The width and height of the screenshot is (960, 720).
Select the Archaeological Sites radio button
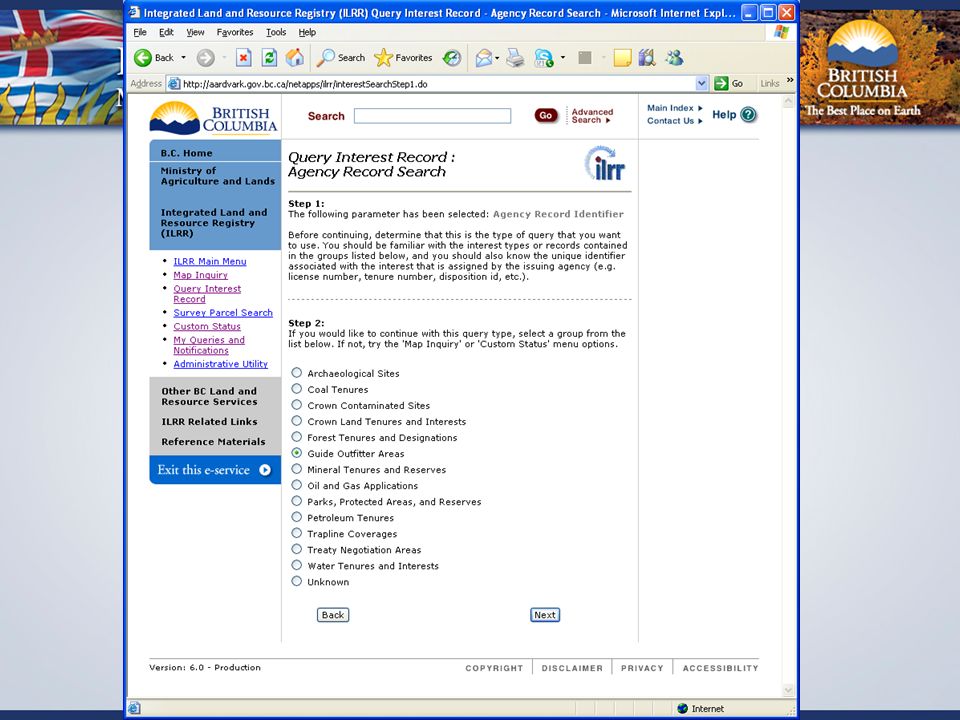[296, 373]
